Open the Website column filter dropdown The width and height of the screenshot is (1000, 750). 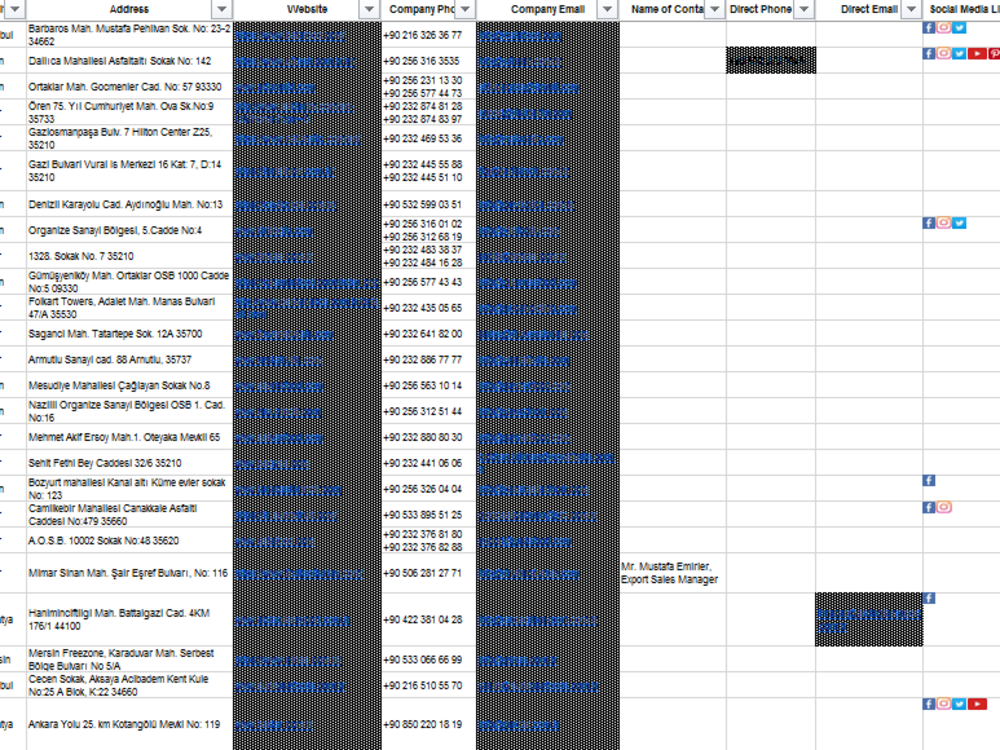pyautogui.click(x=369, y=10)
